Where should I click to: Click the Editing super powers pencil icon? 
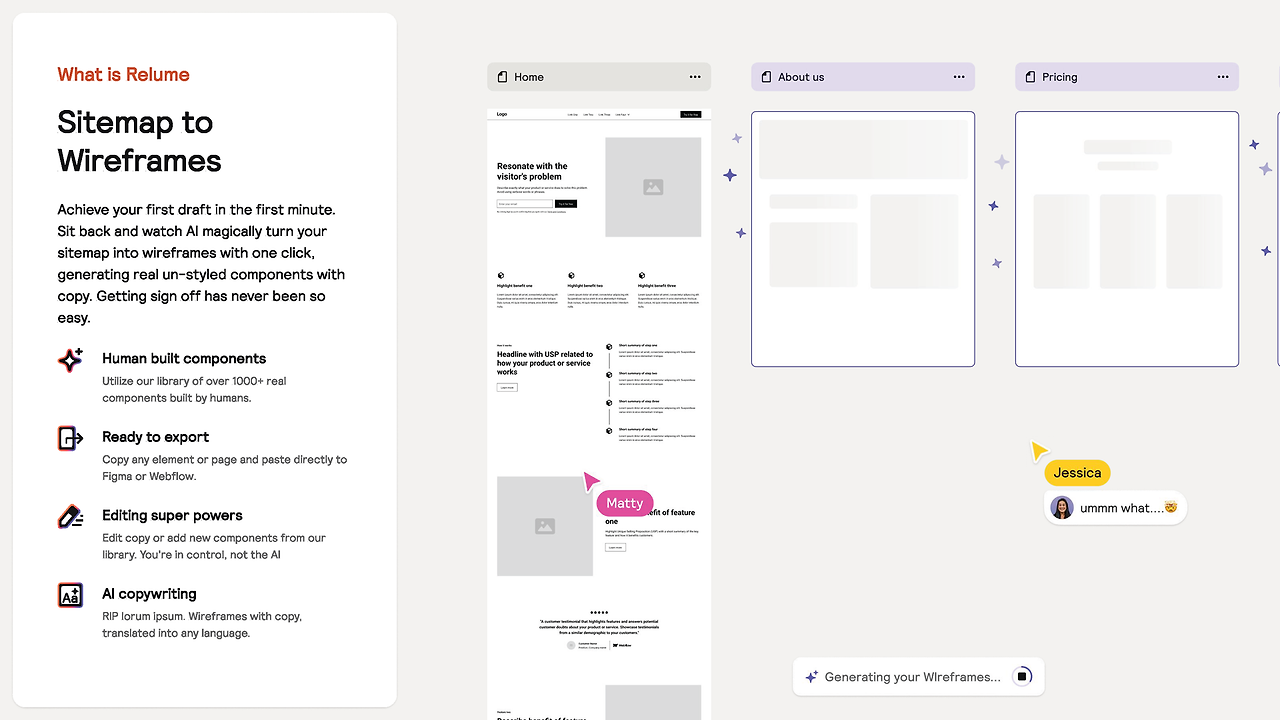pyautogui.click(x=70, y=517)
